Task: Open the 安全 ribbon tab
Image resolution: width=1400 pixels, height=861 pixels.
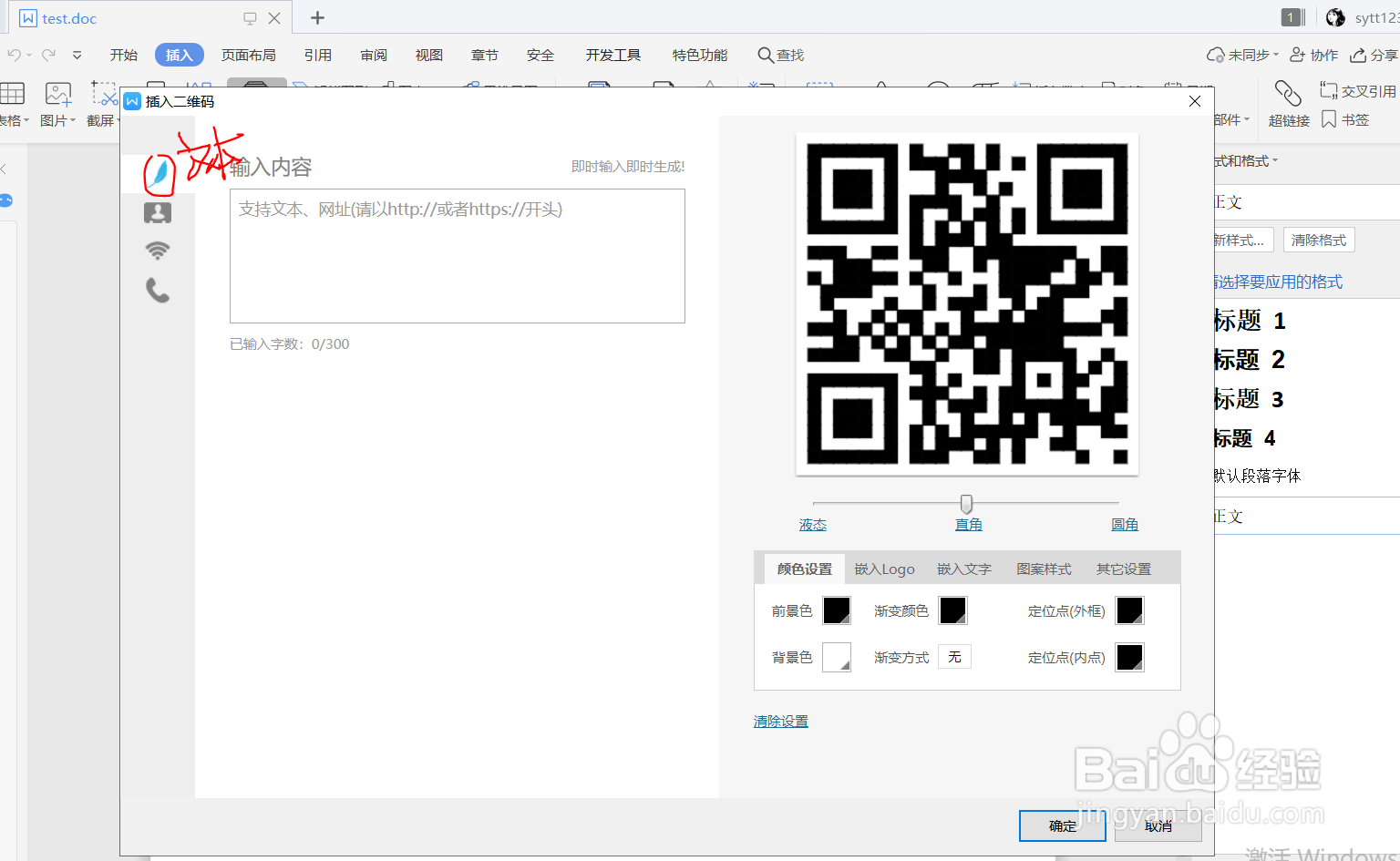Action: point(540,55)
